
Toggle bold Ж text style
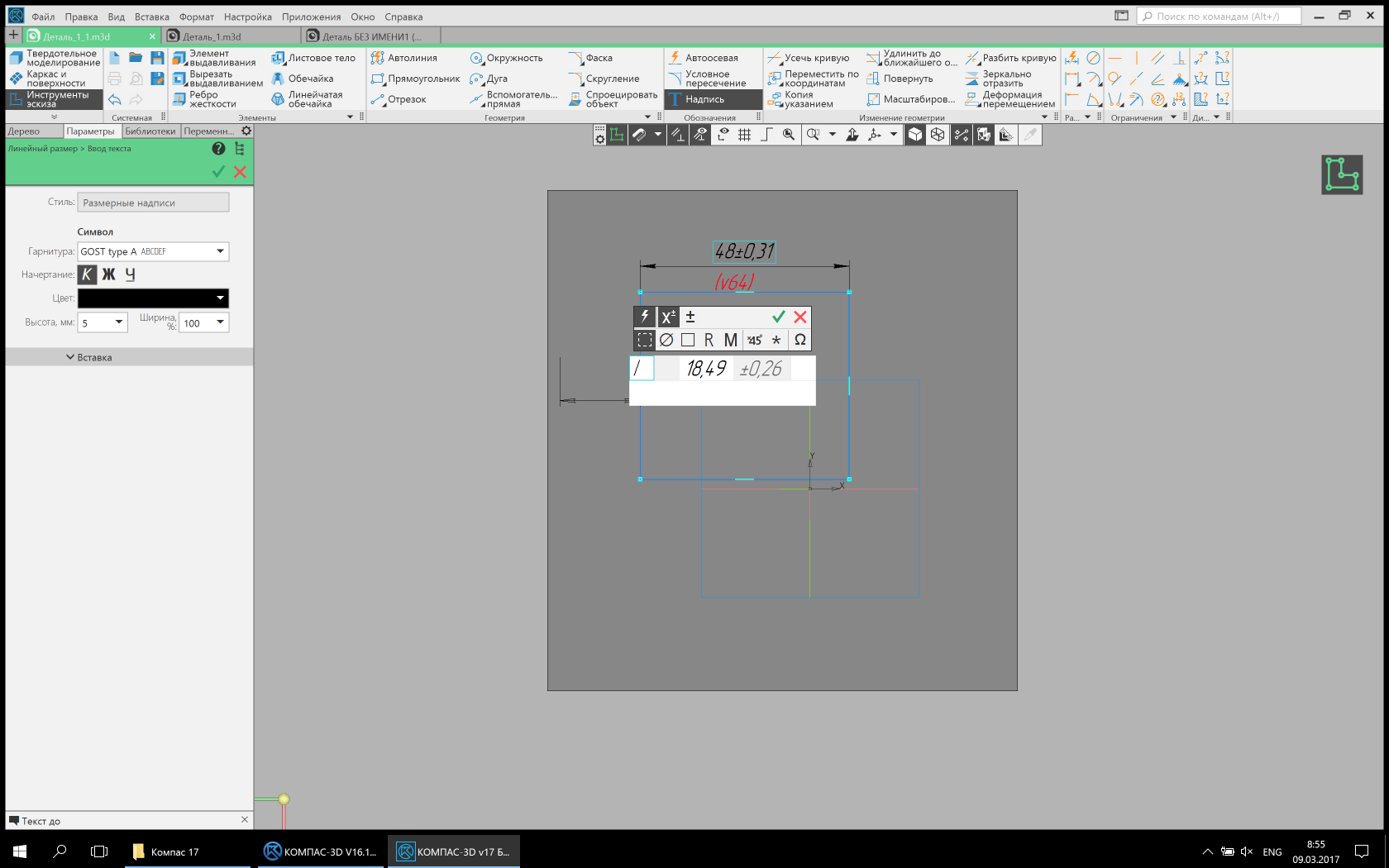tap(108, 274)
